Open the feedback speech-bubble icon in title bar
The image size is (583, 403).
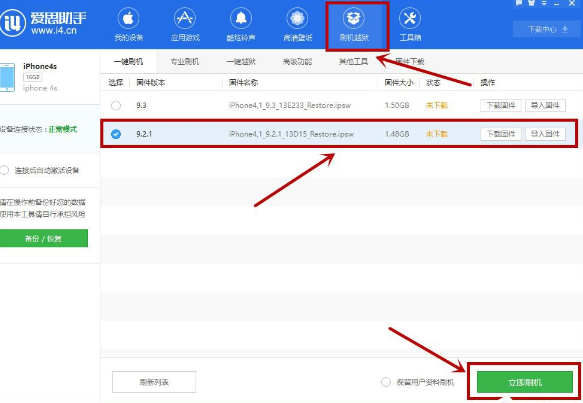519,3
